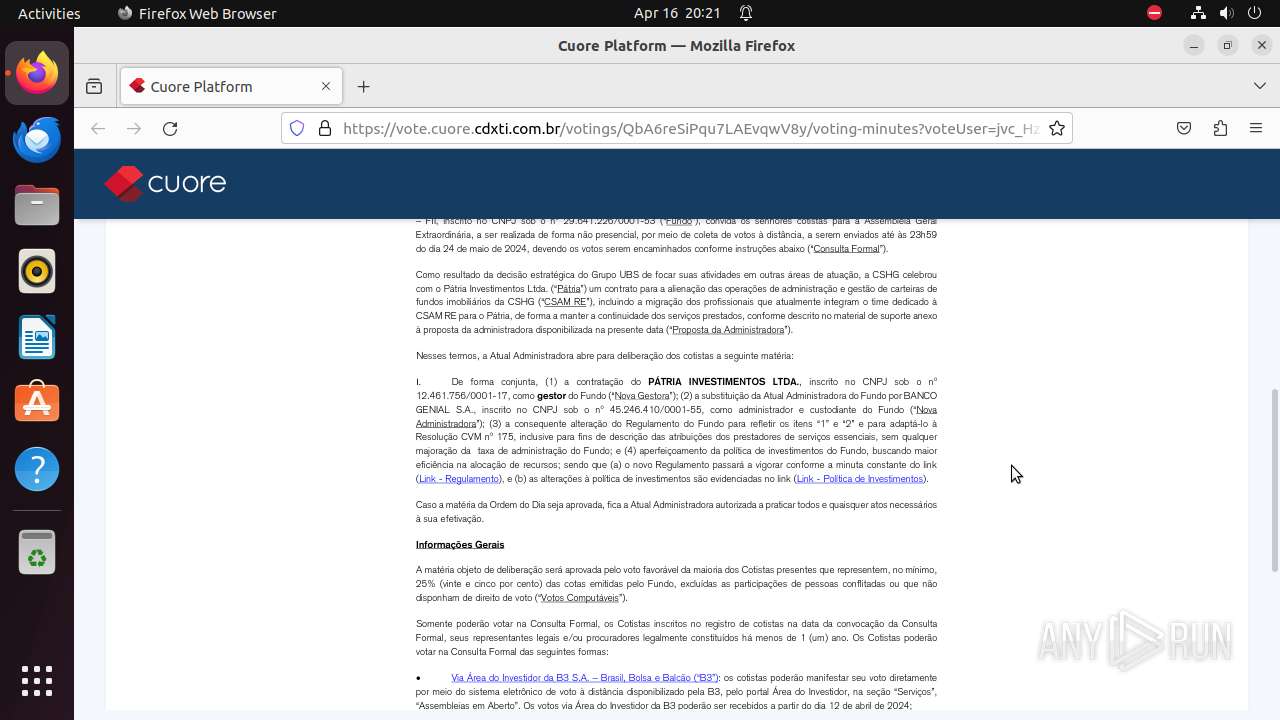This screenshot has width=1280, height=720.
Task: Click the Cuore logo in header
Action: pos(166,183)
